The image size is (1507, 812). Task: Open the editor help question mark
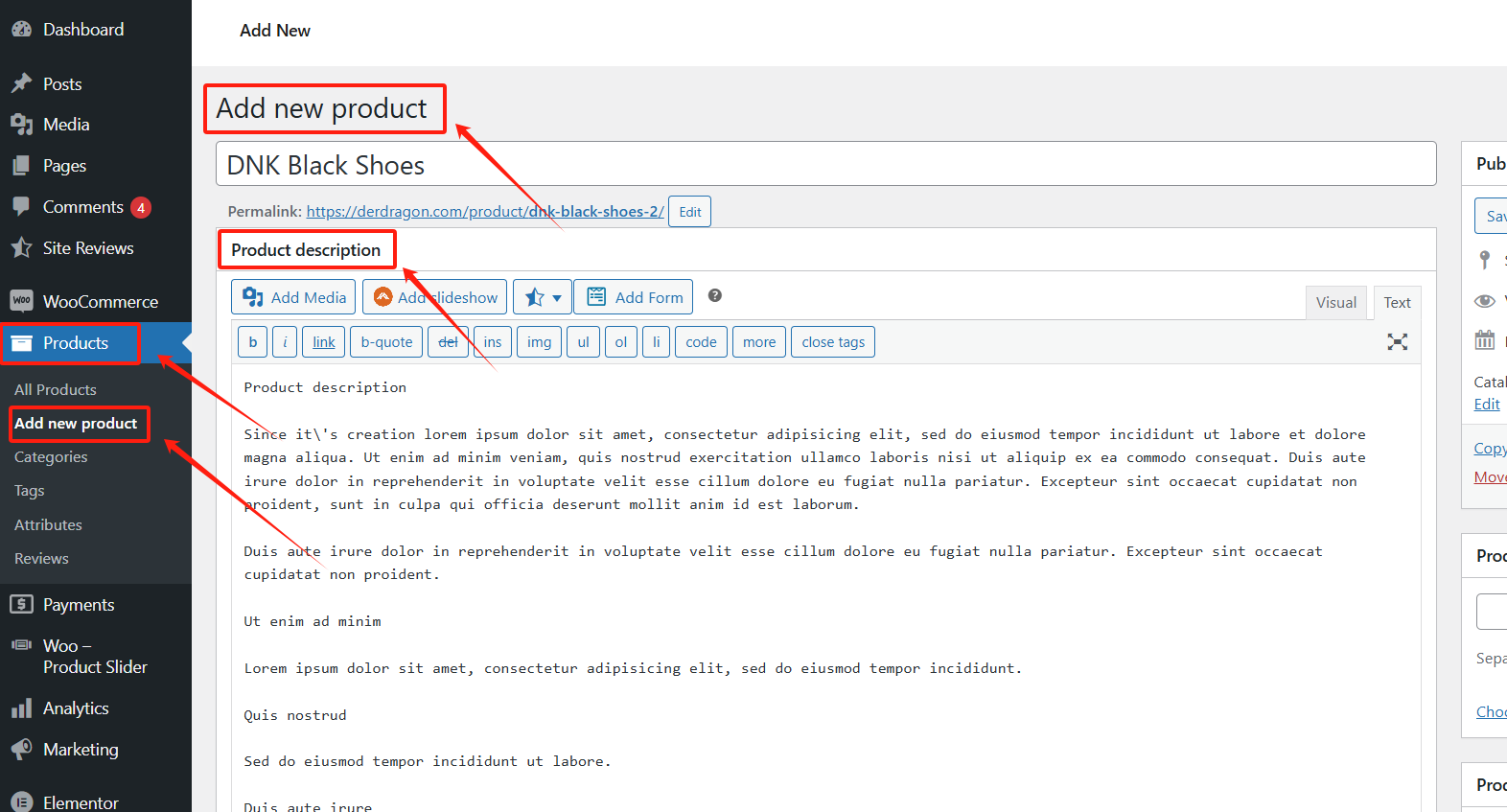pyautogui.click(x=715, y=295)
